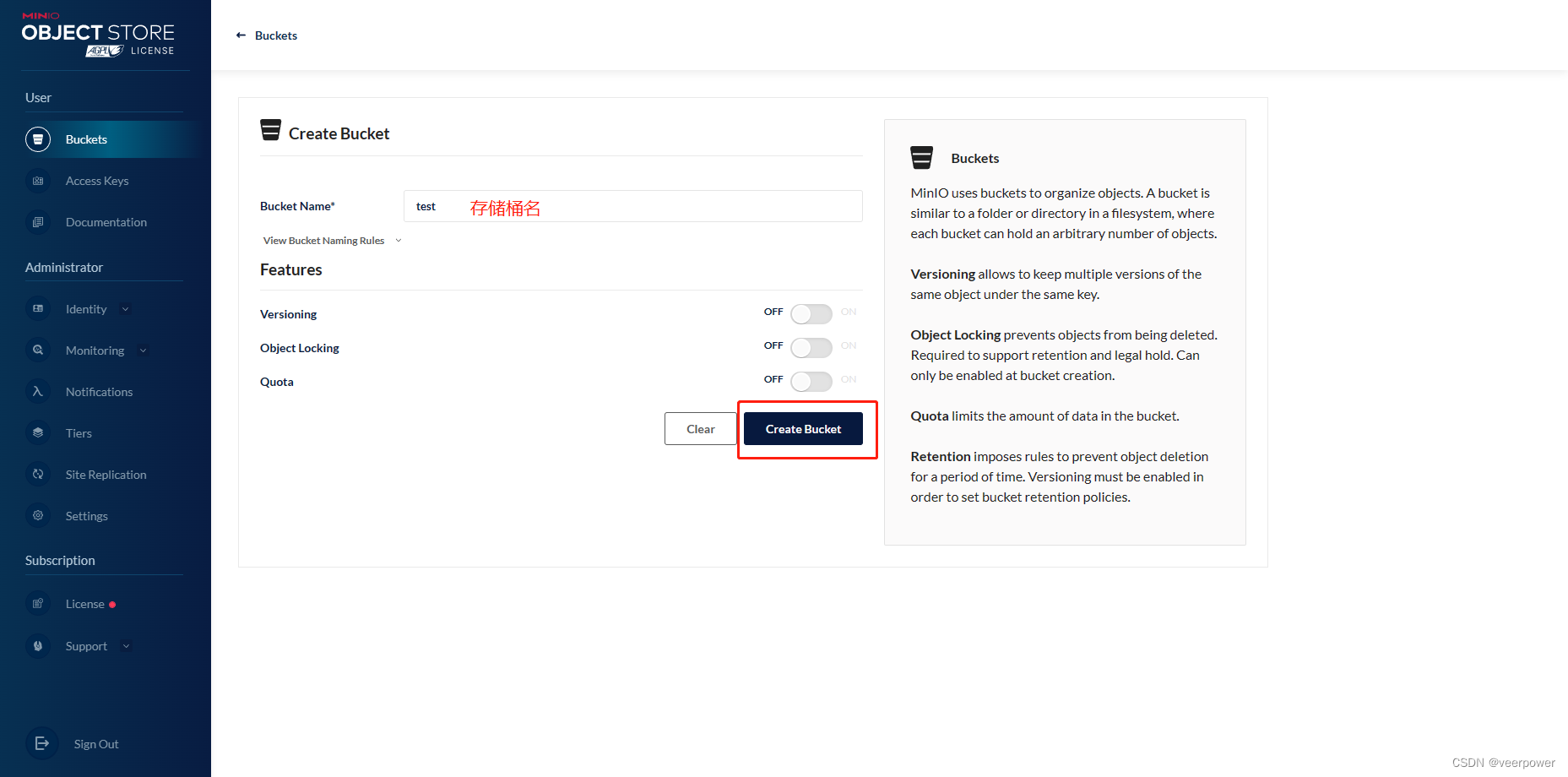The image size is (1568, 777).
Task: Click the Monitoring magnifier icon
Action: click(38, 350)
